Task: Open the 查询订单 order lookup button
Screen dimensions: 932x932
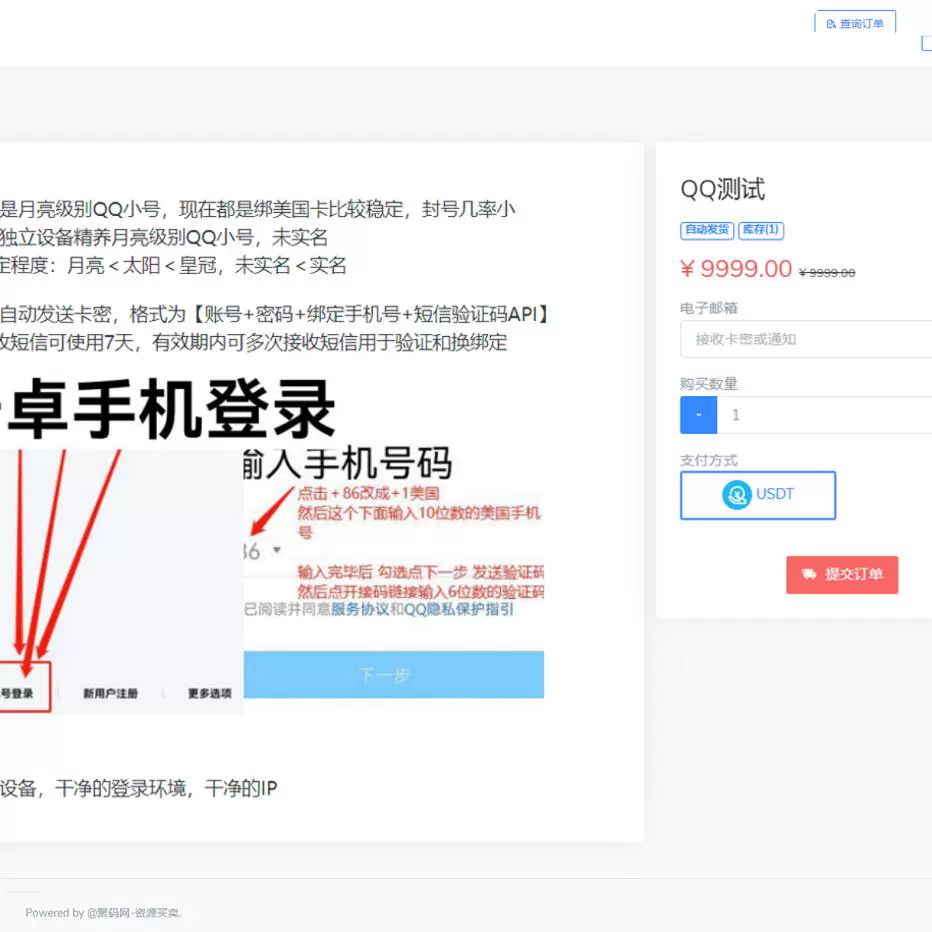Action: [856, 22]
